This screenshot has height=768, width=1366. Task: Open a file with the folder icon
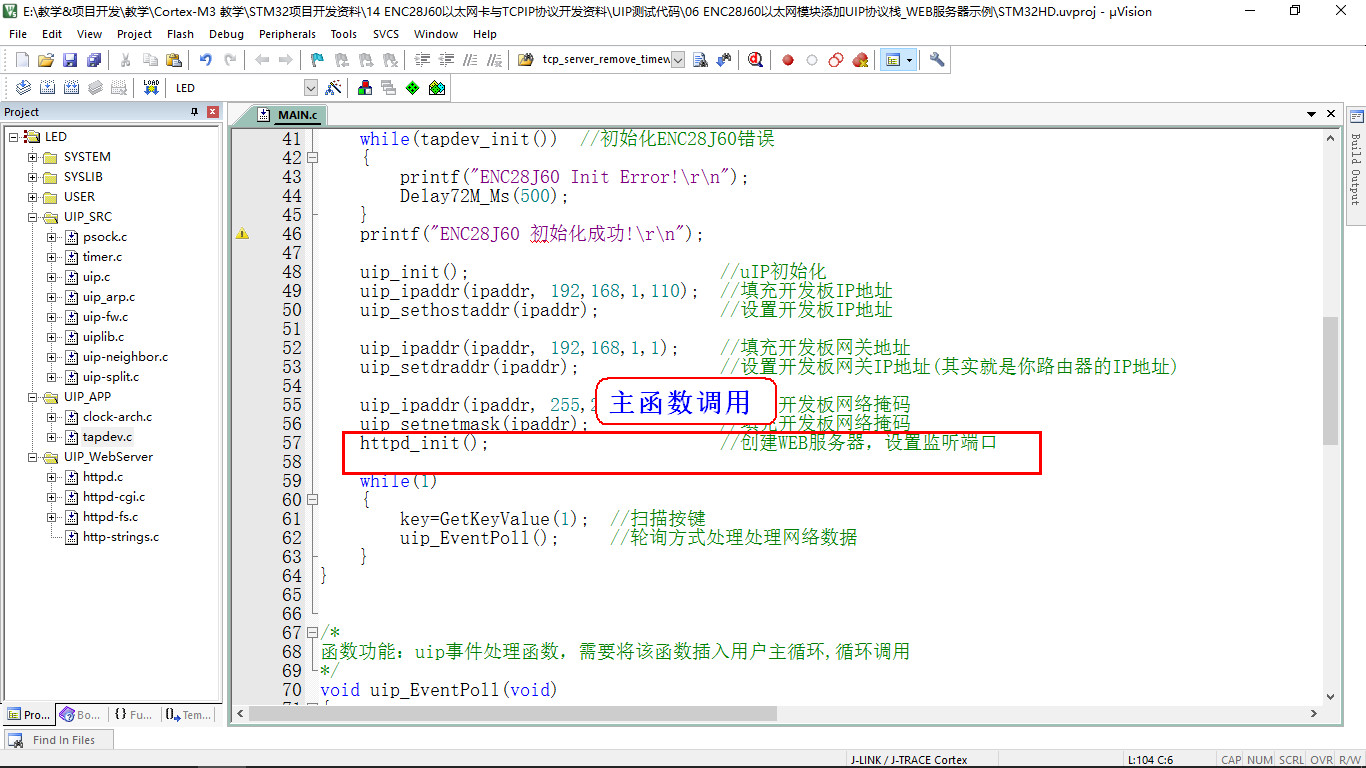(46, 60)
